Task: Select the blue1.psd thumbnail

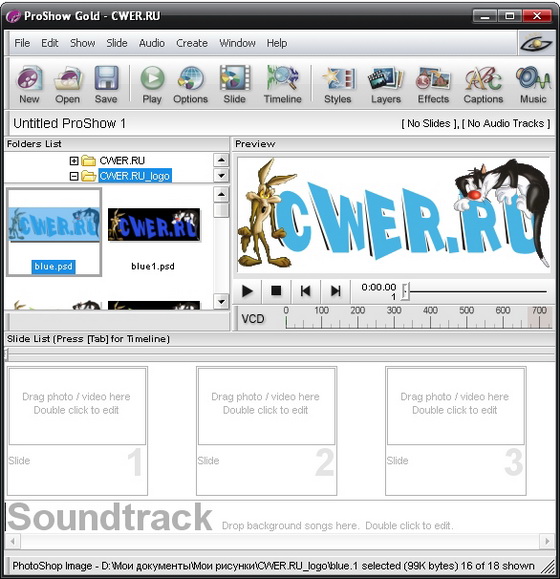Action: coord(154,233)
